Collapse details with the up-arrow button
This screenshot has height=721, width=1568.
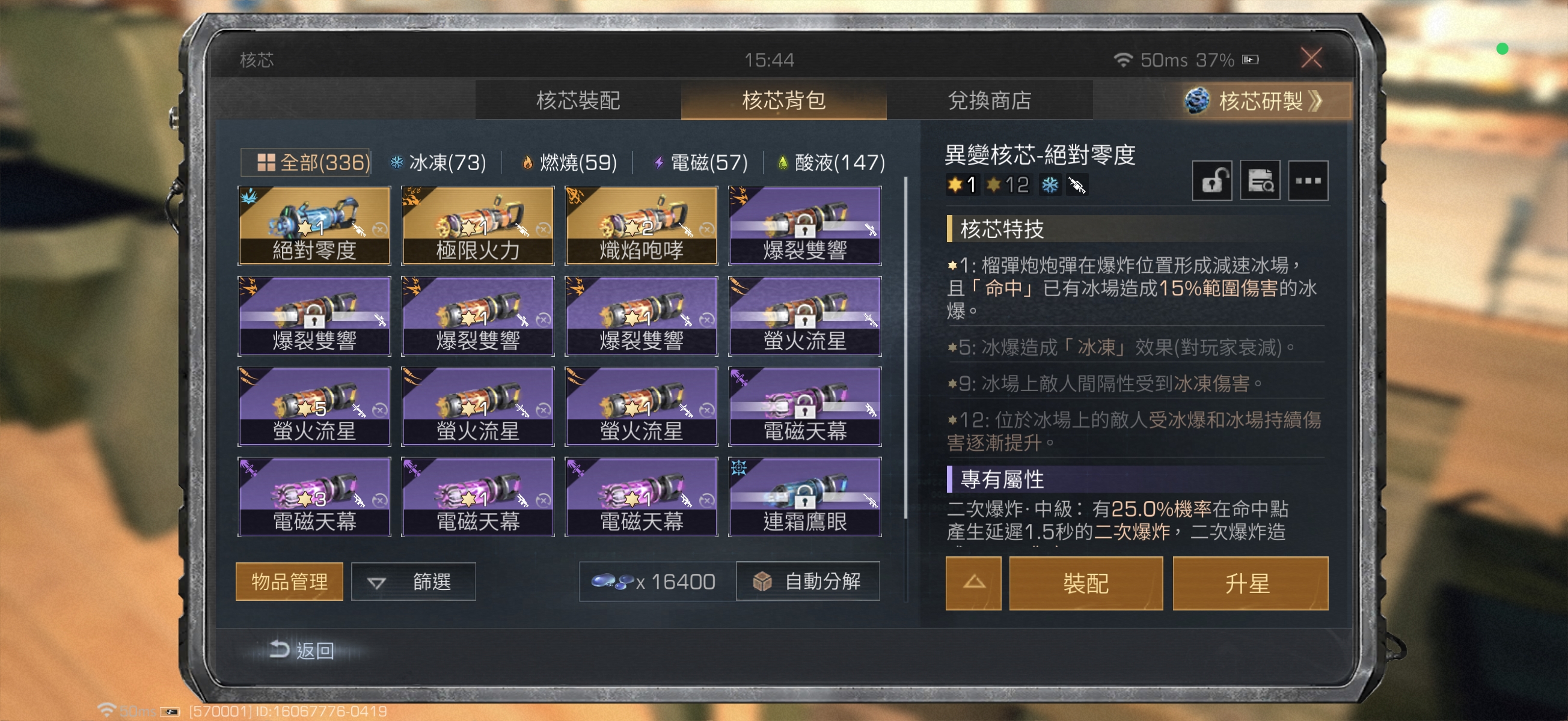pos(973,583)
